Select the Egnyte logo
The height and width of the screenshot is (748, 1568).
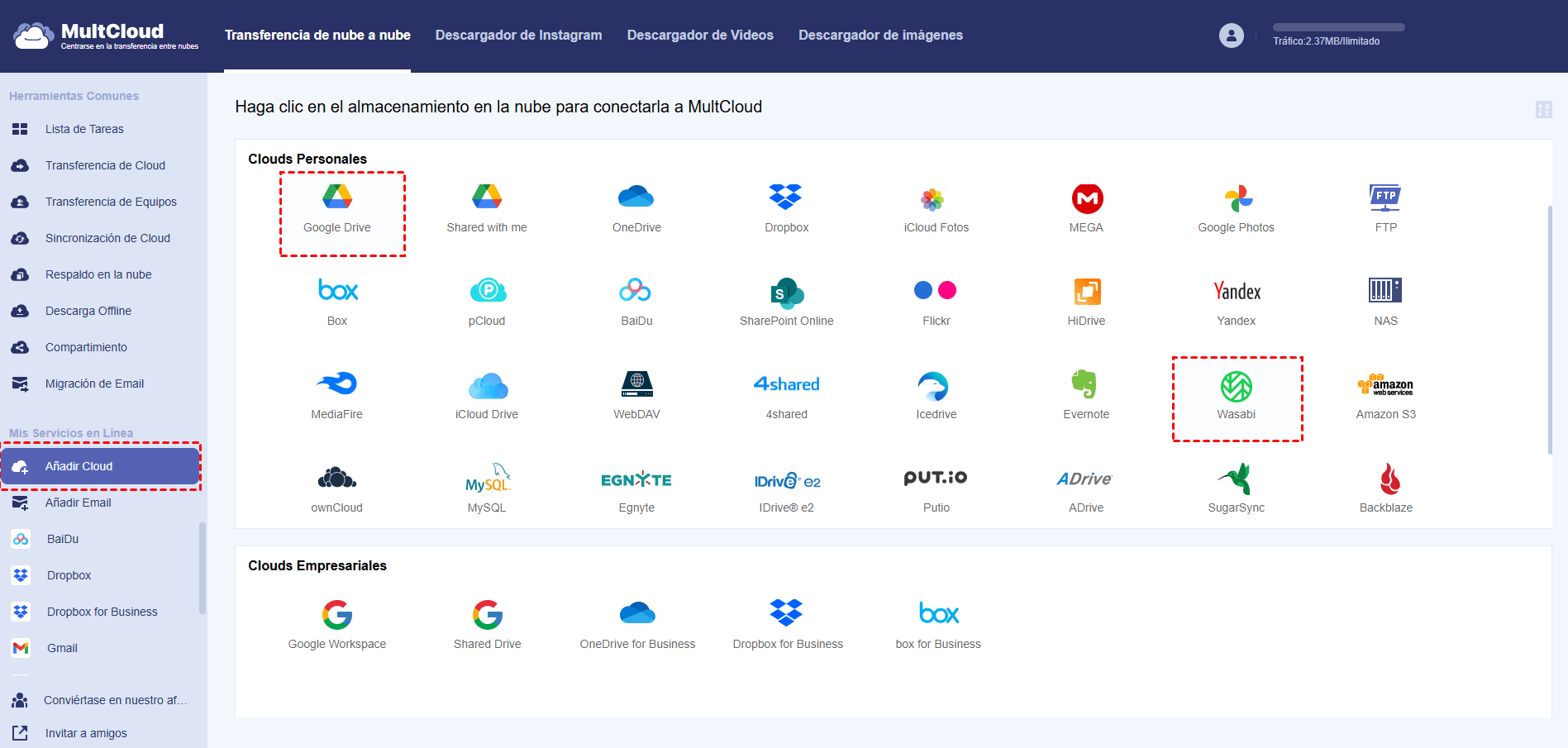coord(636,479)
